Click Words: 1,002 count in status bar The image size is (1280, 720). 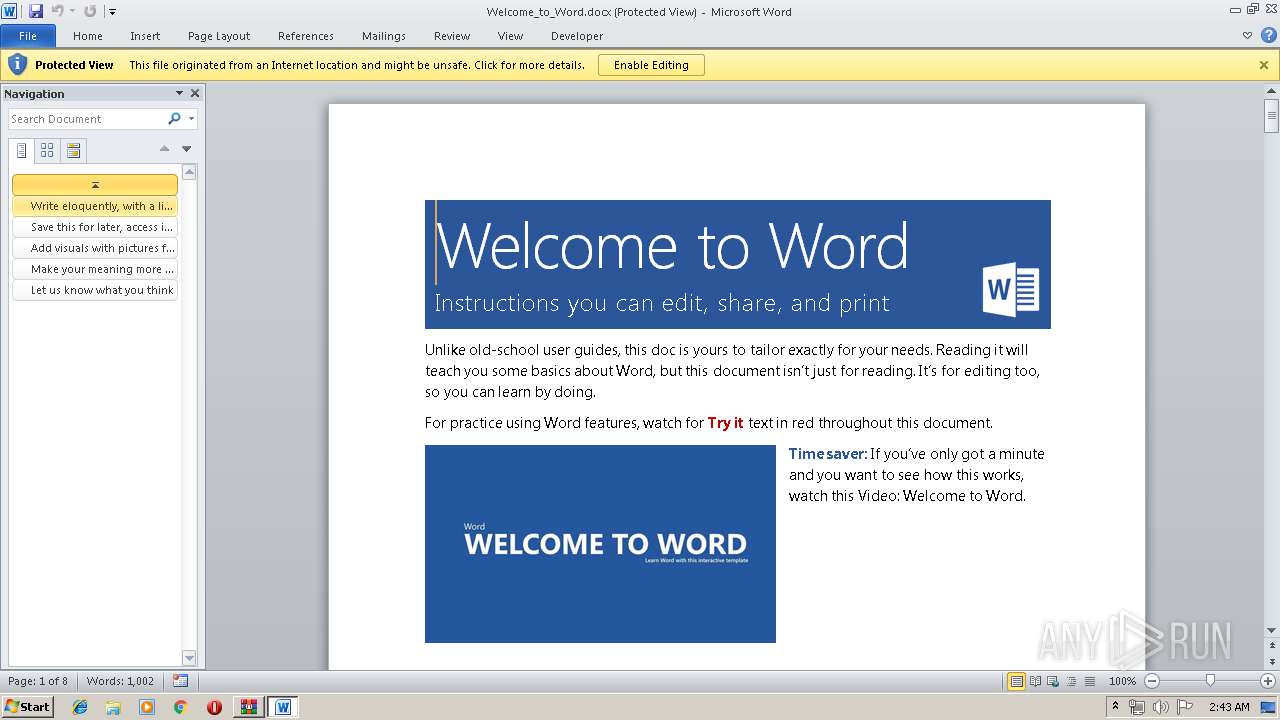[x=120, y=681]
